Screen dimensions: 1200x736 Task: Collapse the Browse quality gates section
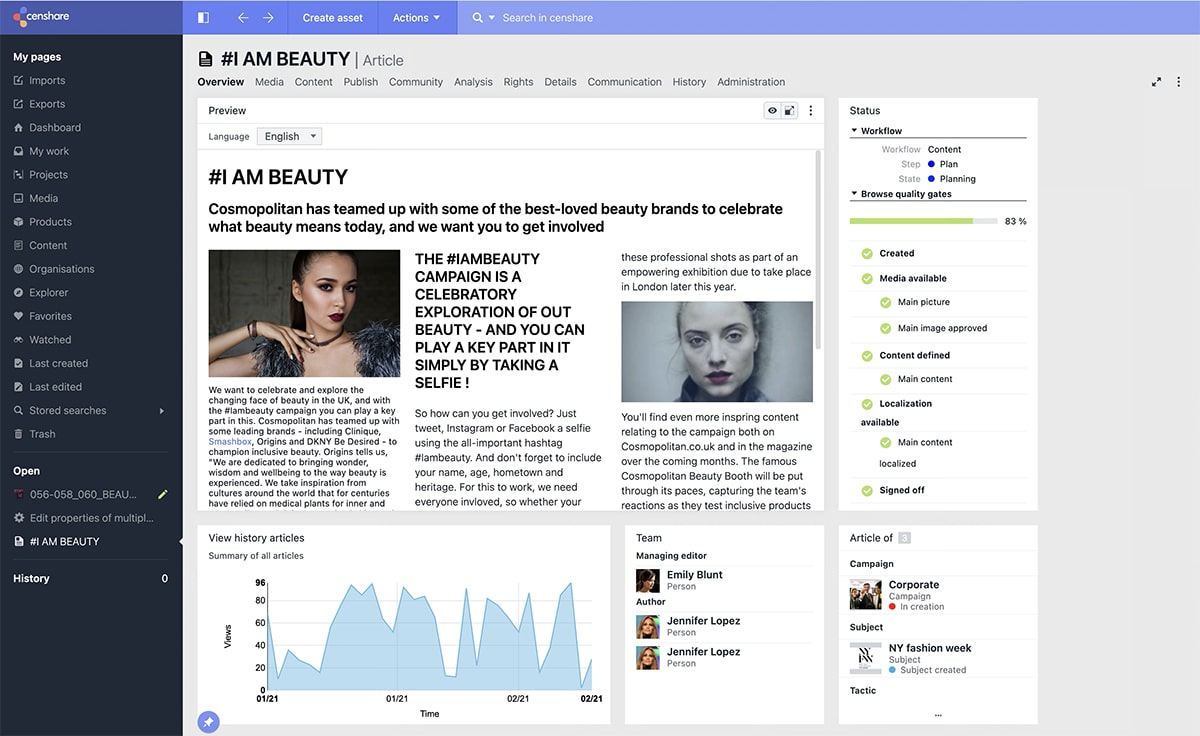pos(854,194)
